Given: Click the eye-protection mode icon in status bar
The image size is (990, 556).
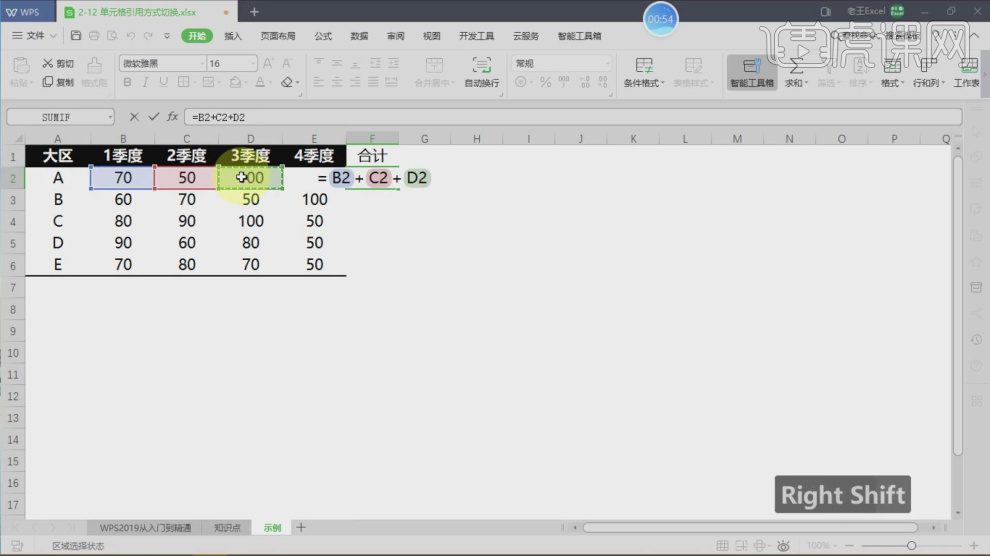Looking at the screenshot, I should (x=784, y=545).
